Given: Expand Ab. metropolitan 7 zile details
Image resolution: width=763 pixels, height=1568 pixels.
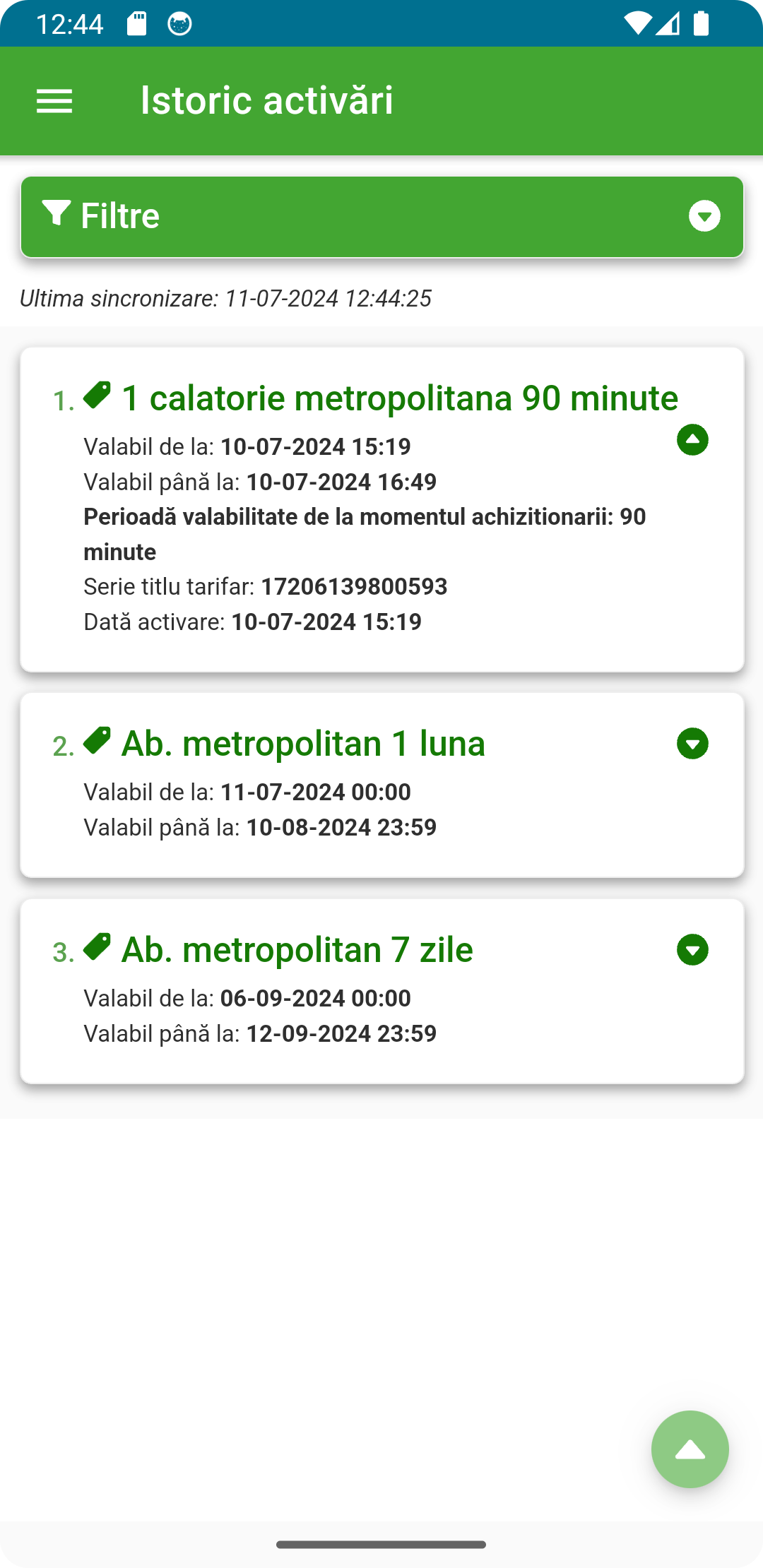Looking at the screenshot, I should pos(692,950).
